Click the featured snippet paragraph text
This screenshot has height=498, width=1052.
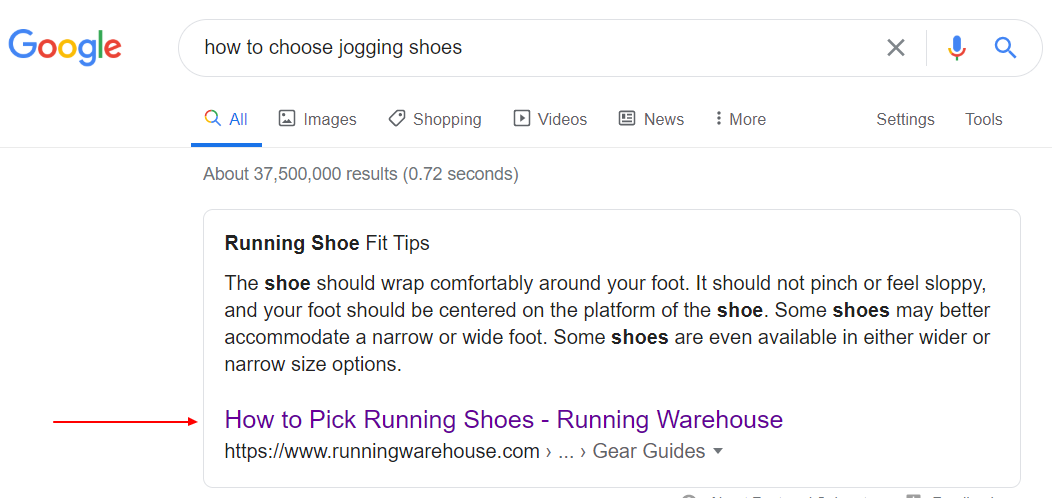pyautogui.click(x=607, y=324)
